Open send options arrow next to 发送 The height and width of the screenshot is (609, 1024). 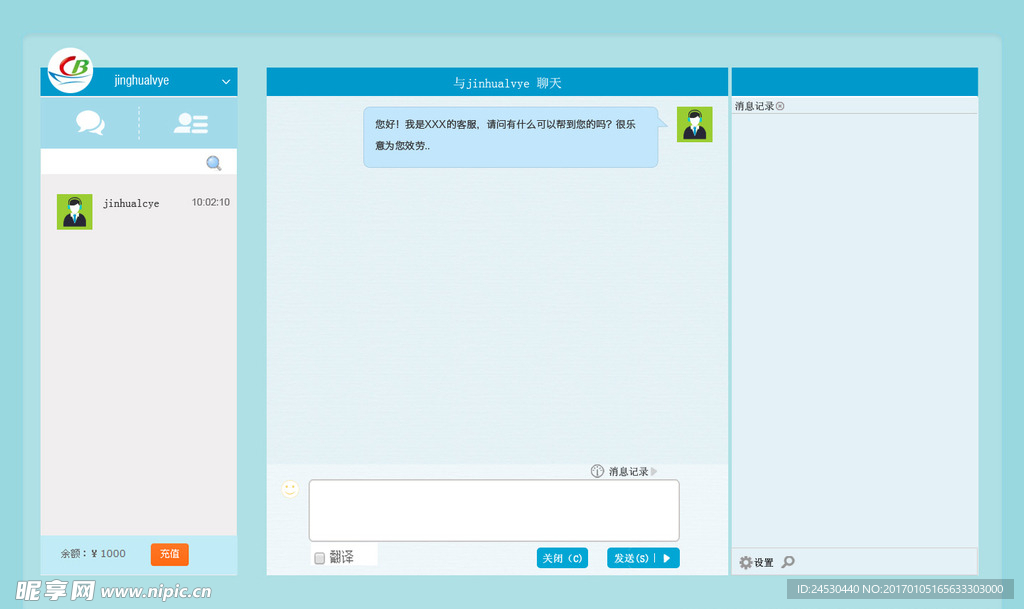tap(667, 558)
